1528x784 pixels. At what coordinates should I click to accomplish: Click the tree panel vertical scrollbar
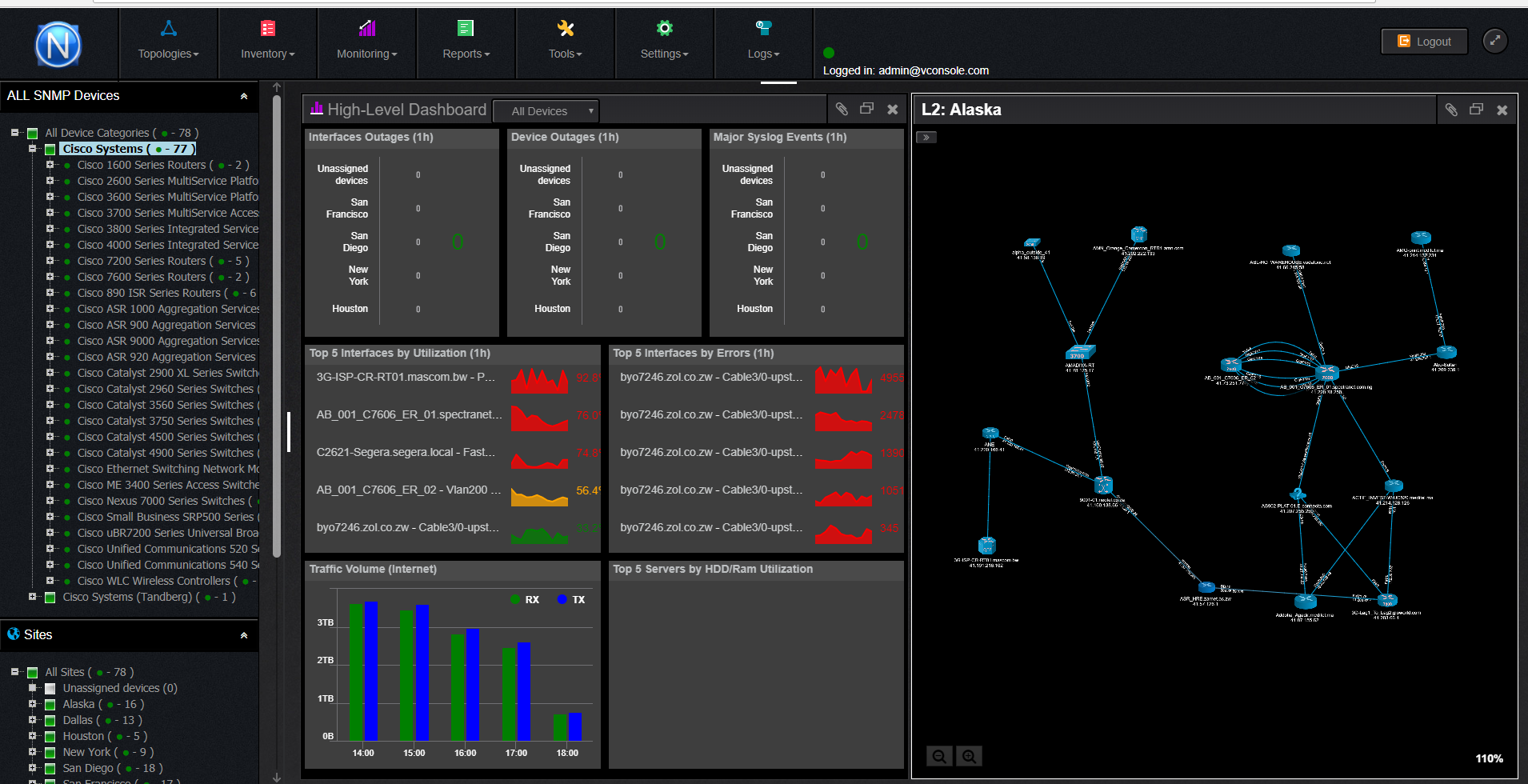coord(277,326)
